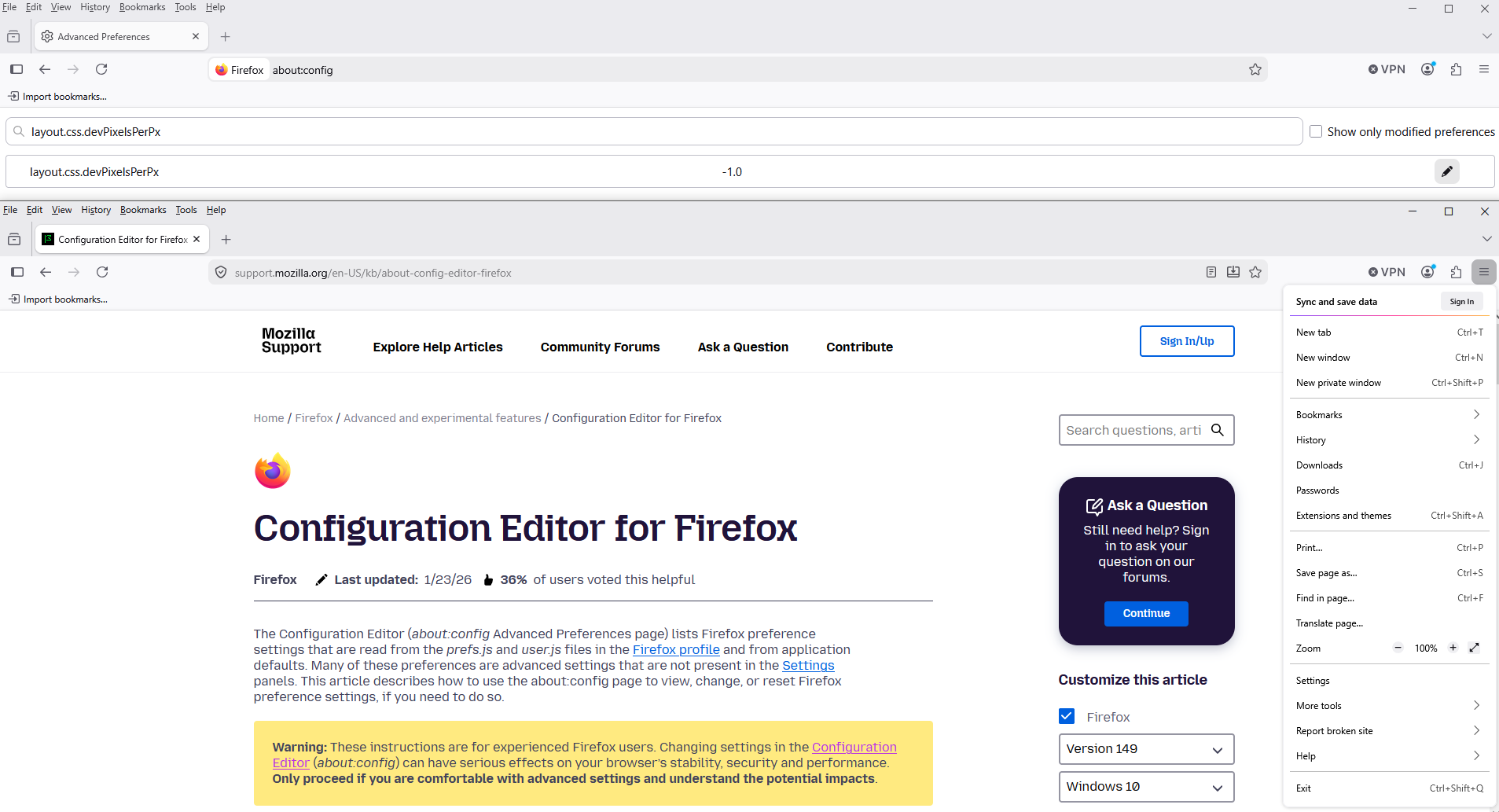Close the Advanced Preferences tab
This screenshot has width=1499, height=812.
pyautogui.click(x=196, y=36)
